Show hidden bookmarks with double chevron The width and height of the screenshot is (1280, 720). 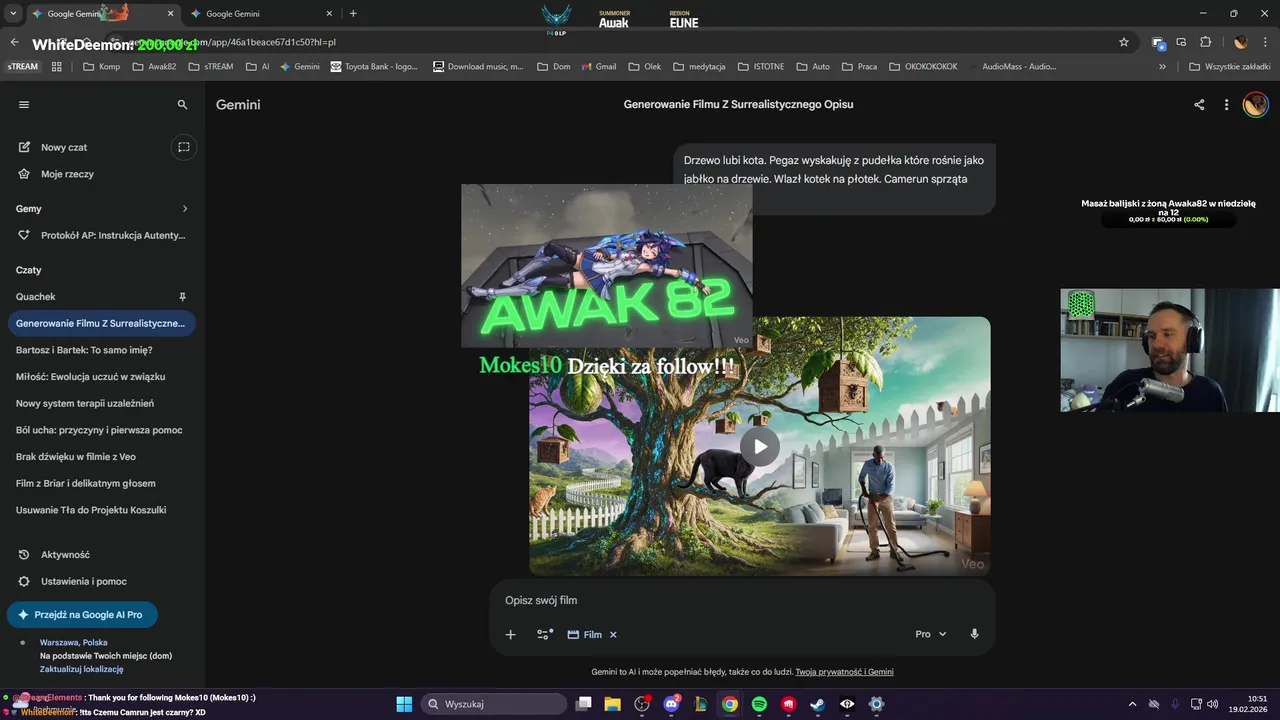pos(1162,67)
